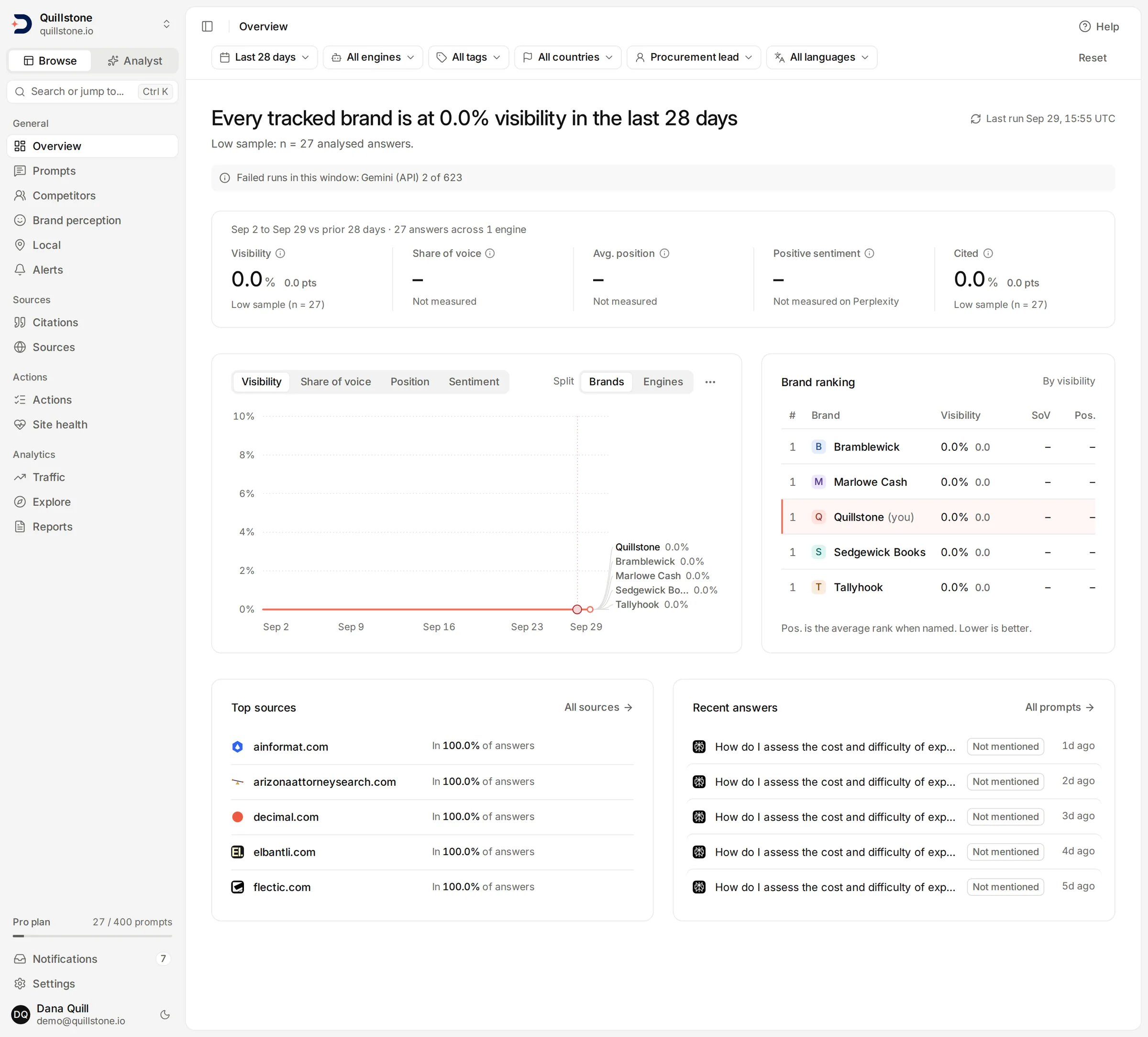Switch to Browse mode
Viewport: 1148px width, 1037px height.
pos(50,60)
